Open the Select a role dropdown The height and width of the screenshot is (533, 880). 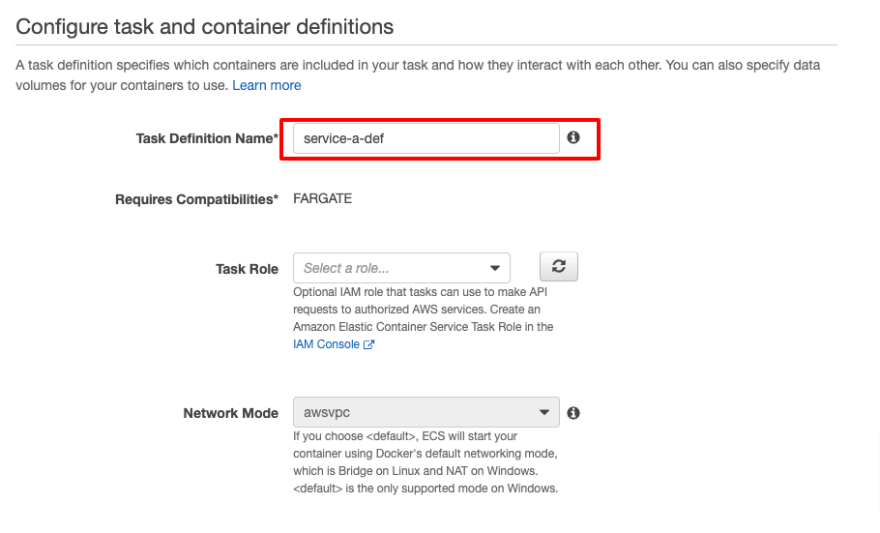click(x=401, y=268)
